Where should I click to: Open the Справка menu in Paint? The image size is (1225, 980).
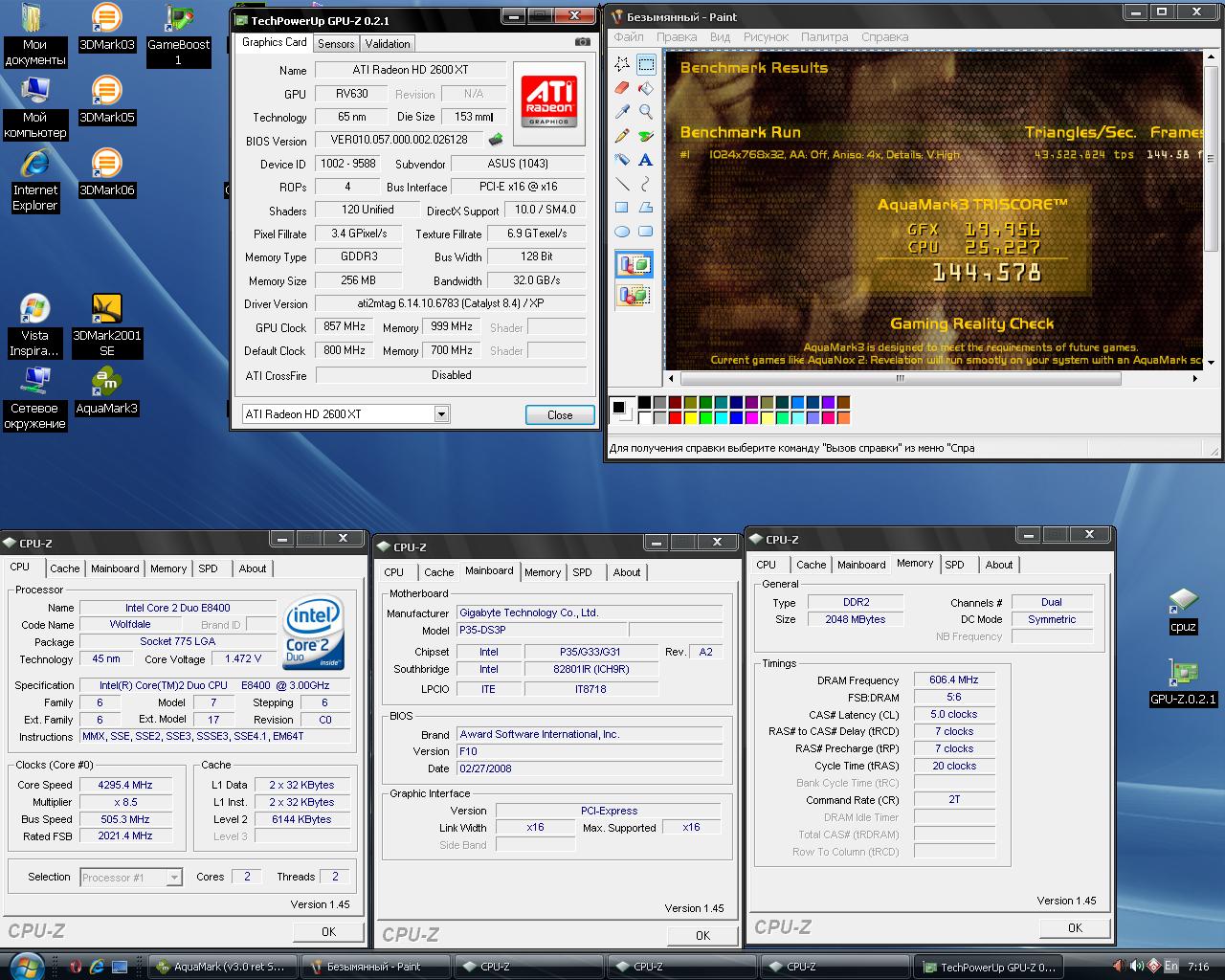tap(884, 37)
